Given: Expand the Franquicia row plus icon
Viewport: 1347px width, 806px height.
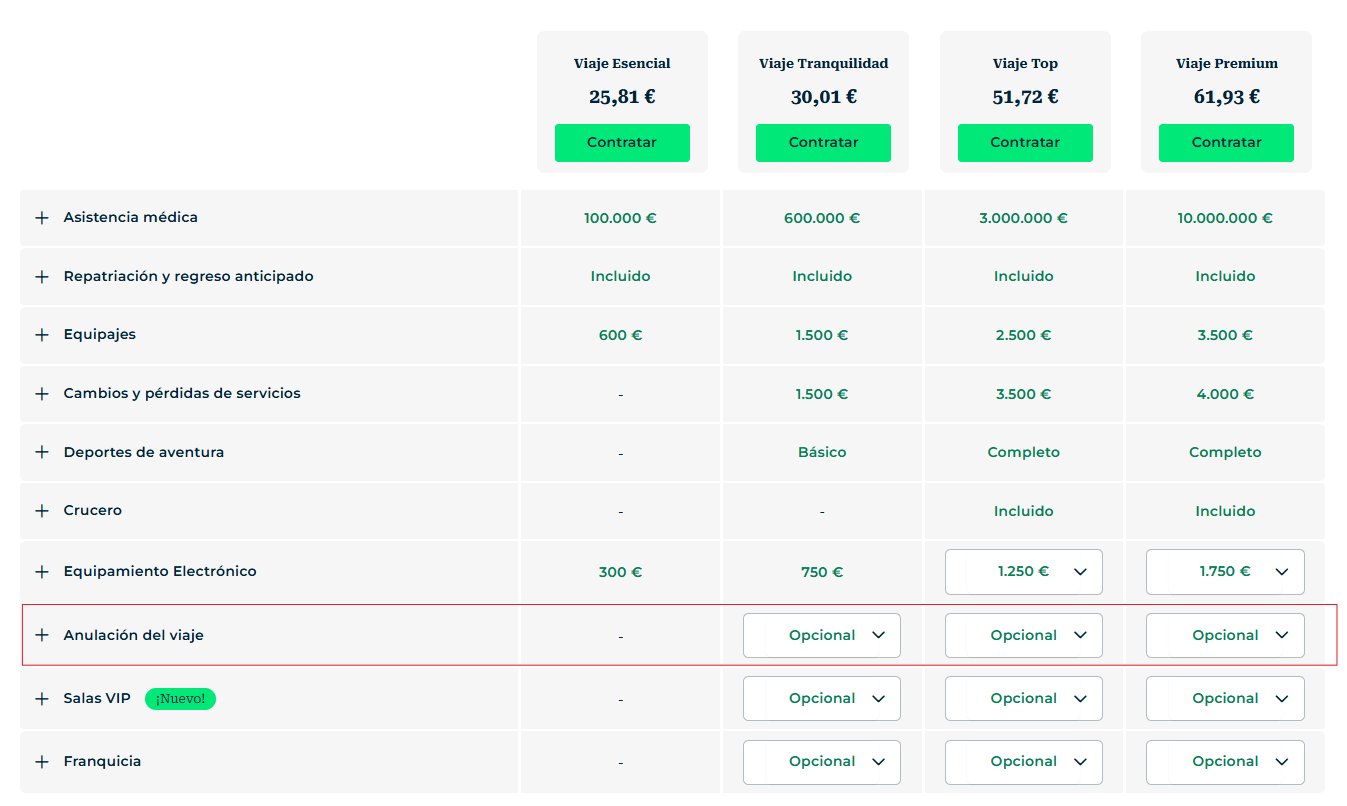Looking at the screenshot, I should (42, 762).
